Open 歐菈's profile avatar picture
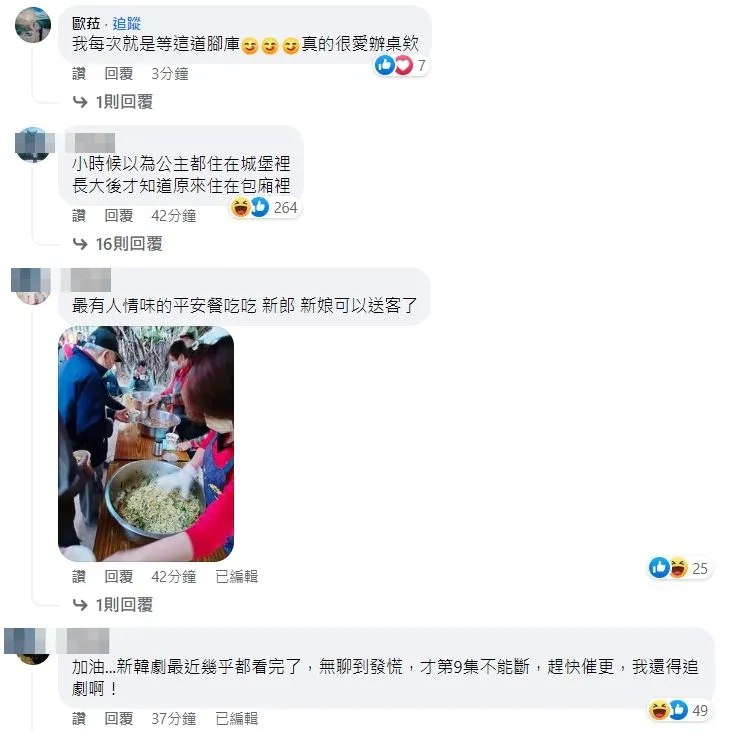This screenshot has width=731, height=731. pyautogui.click(x=33, y=25)
